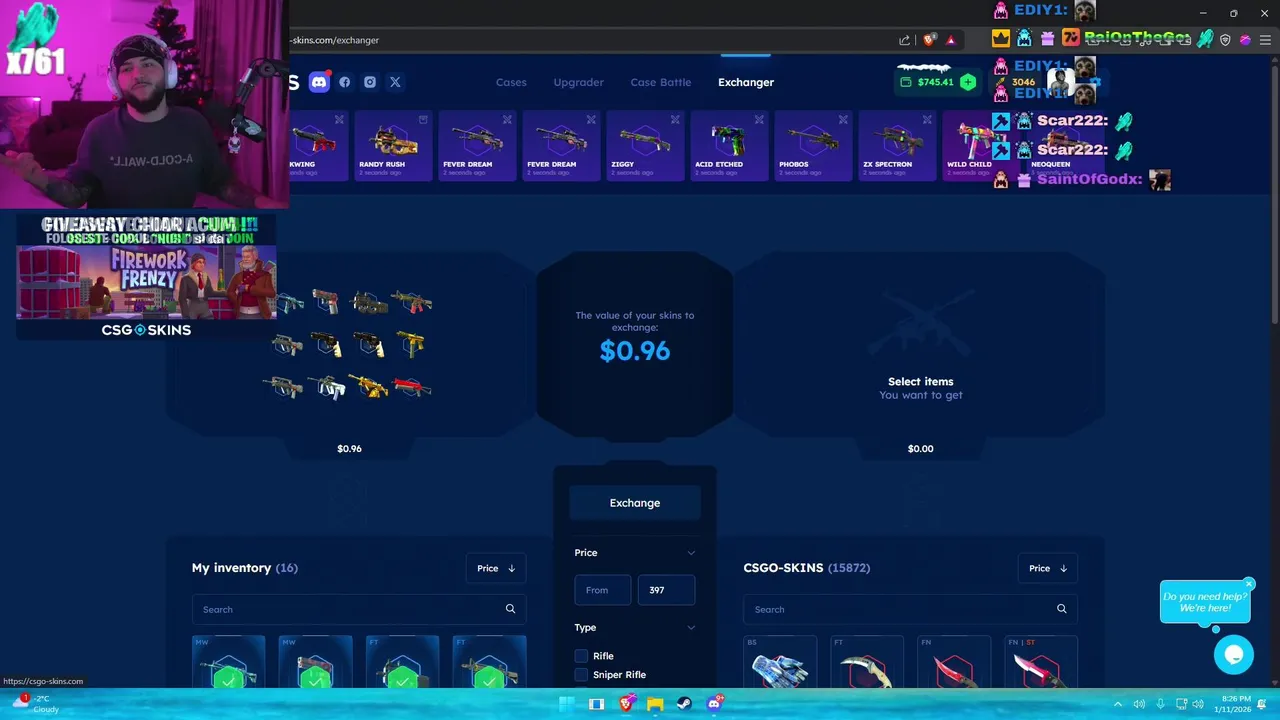1280x720 pixels.
Task: Open My inventory Price sort dropdown
Action: (496, 568)
